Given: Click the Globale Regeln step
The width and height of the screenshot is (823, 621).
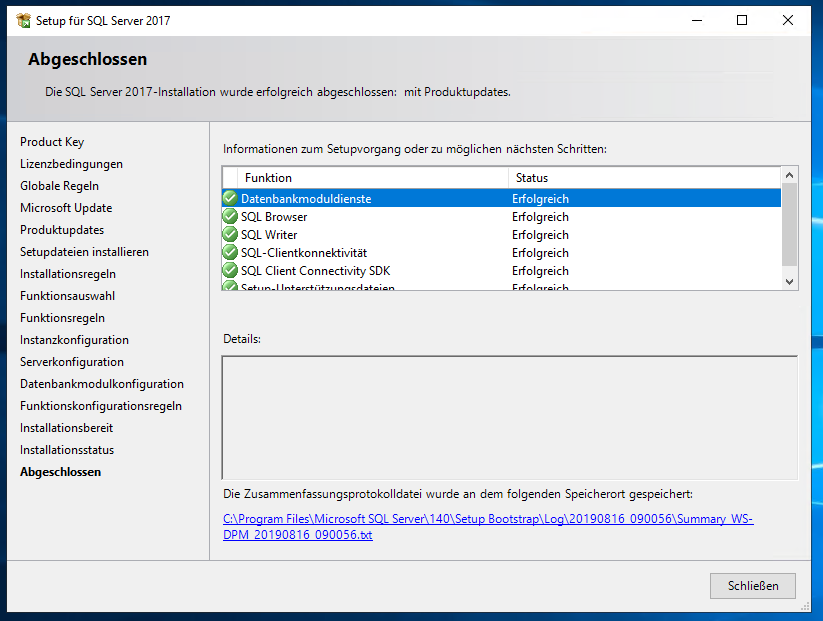Looking at the screenshot, I should [x=59, y=186].
